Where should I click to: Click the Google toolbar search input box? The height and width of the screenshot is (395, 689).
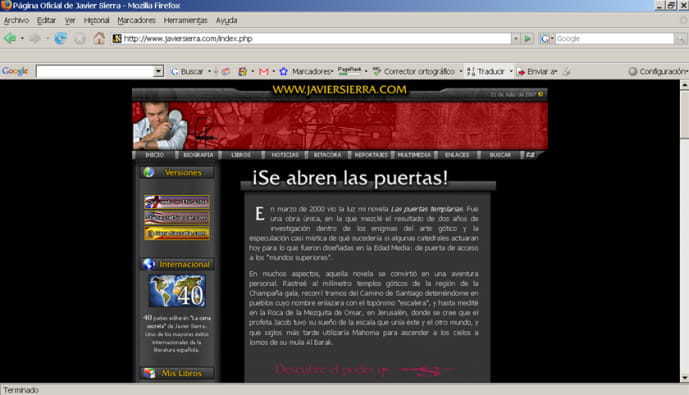coord(95,71)
